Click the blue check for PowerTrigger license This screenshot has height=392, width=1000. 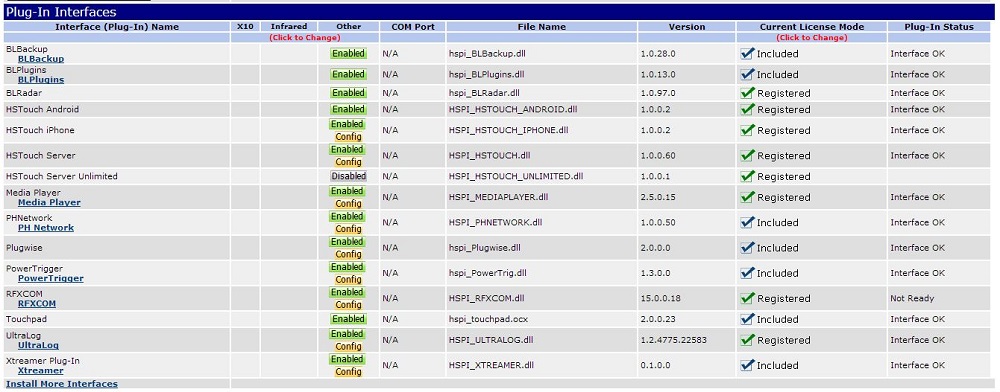click(747, 273)
